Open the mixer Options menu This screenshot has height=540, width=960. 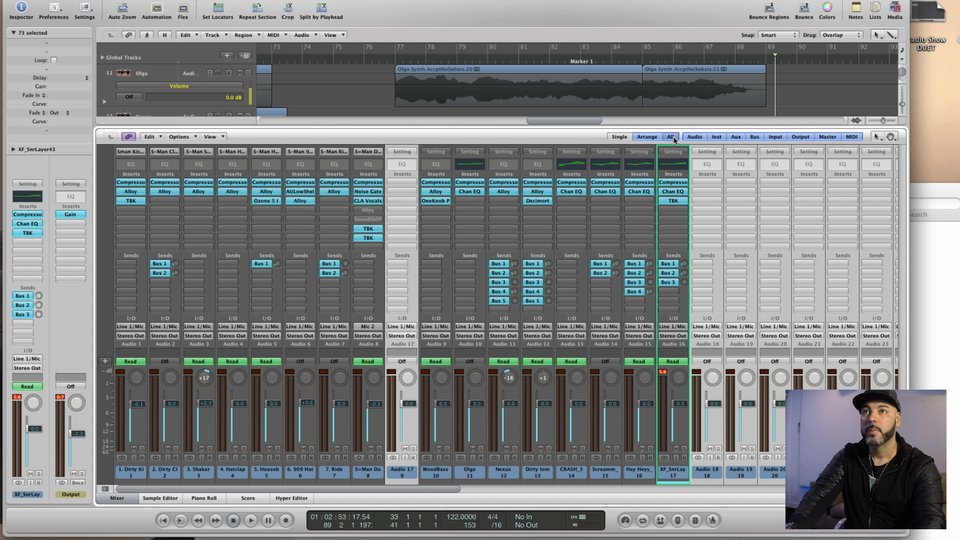pos(182,137)
